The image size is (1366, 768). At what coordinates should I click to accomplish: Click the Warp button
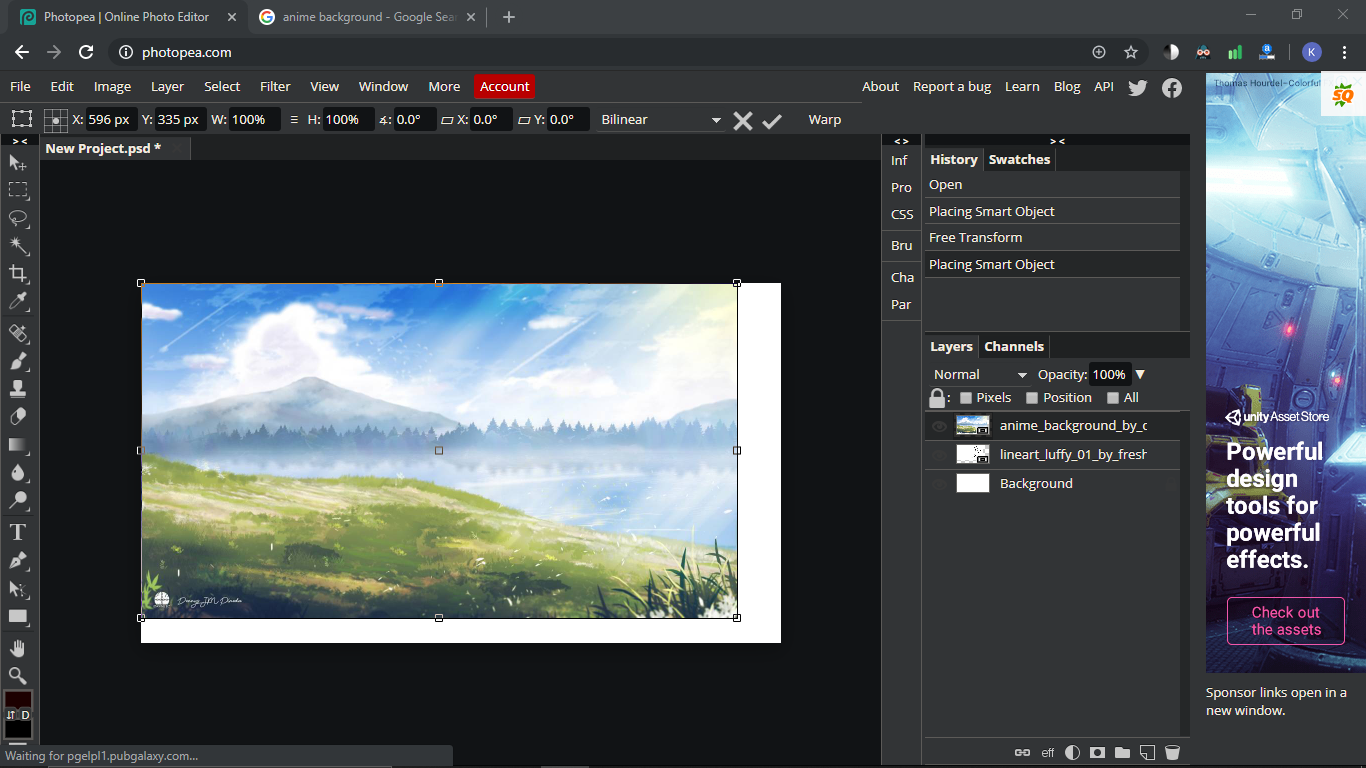(x=825, y=120)
